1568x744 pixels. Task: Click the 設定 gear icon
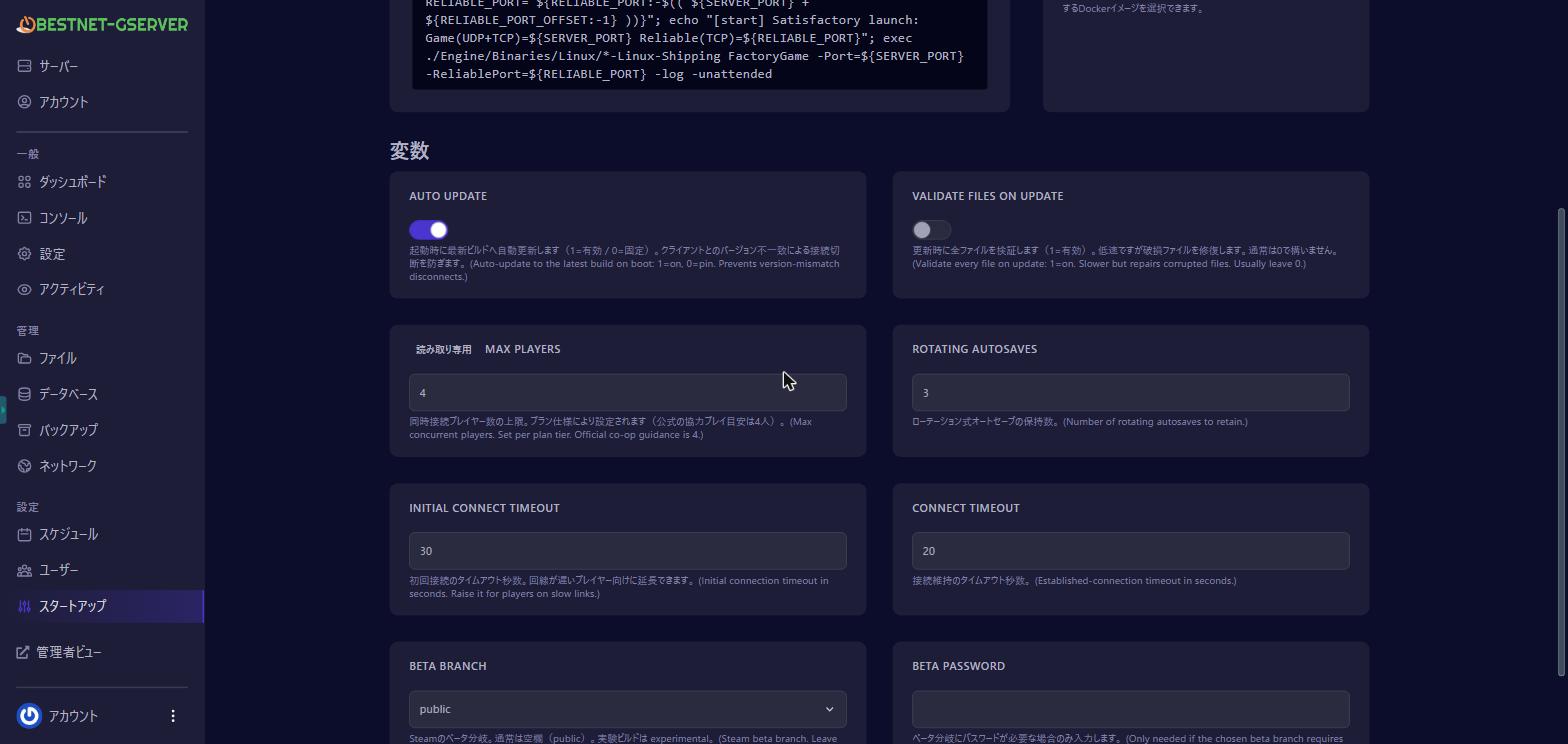click(x=25, y=254)
